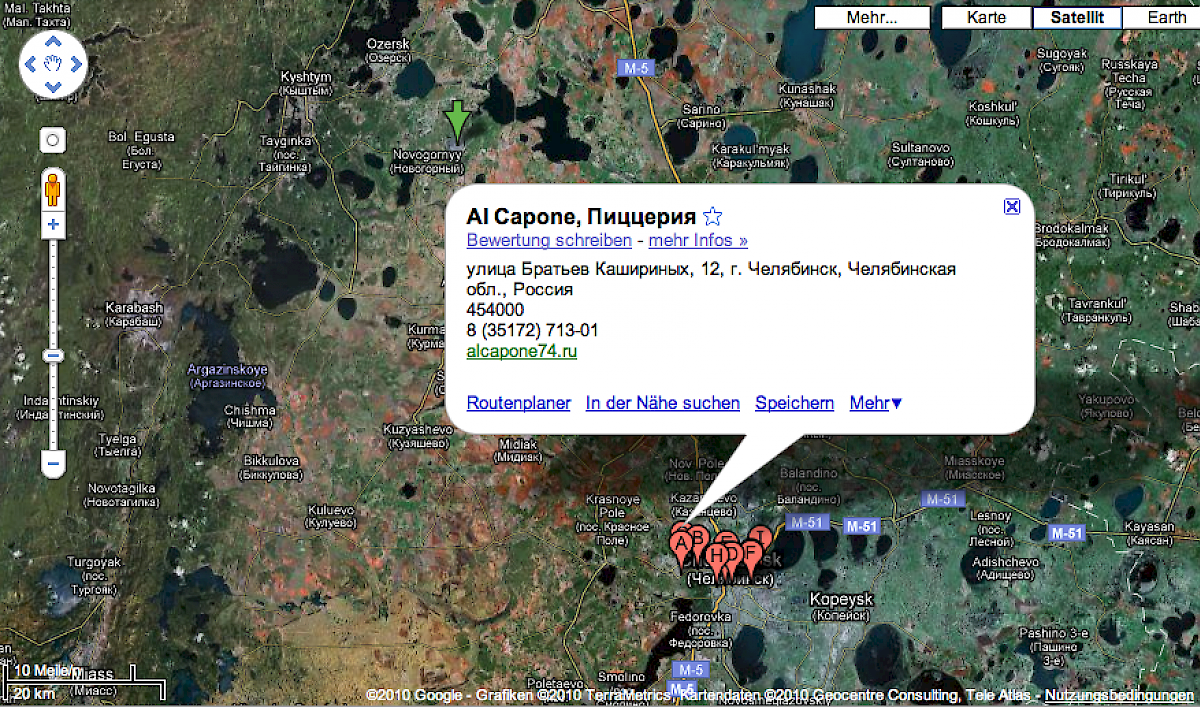Open the Mehr... layers dropdown
This screenshot has height=707, width=1200.
pyautogui.click(x=872, y=18)
